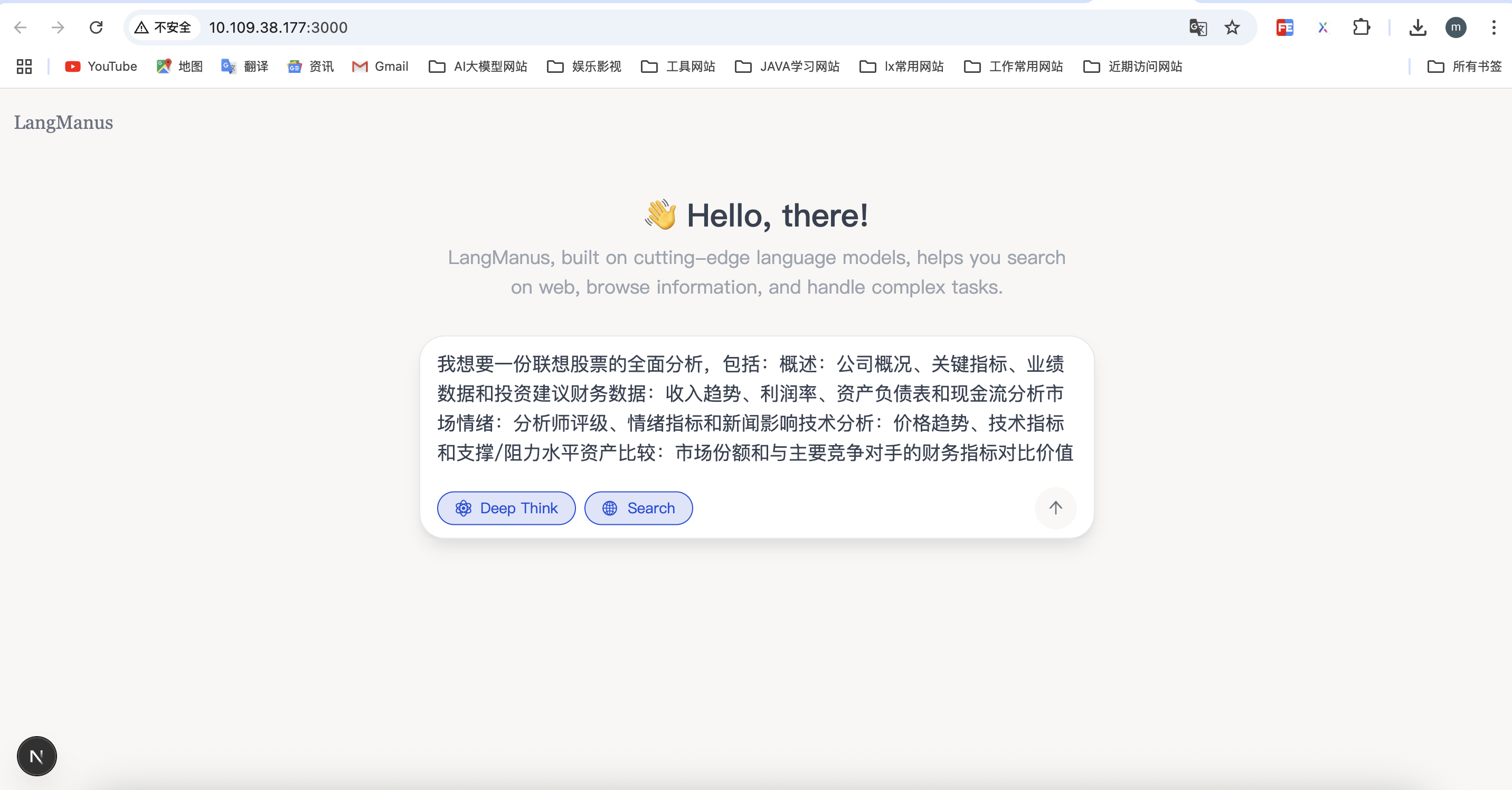Expand the AI大模型网站 bookmark folder
This screenshot has width=1512, height=790.
point(478,67)
